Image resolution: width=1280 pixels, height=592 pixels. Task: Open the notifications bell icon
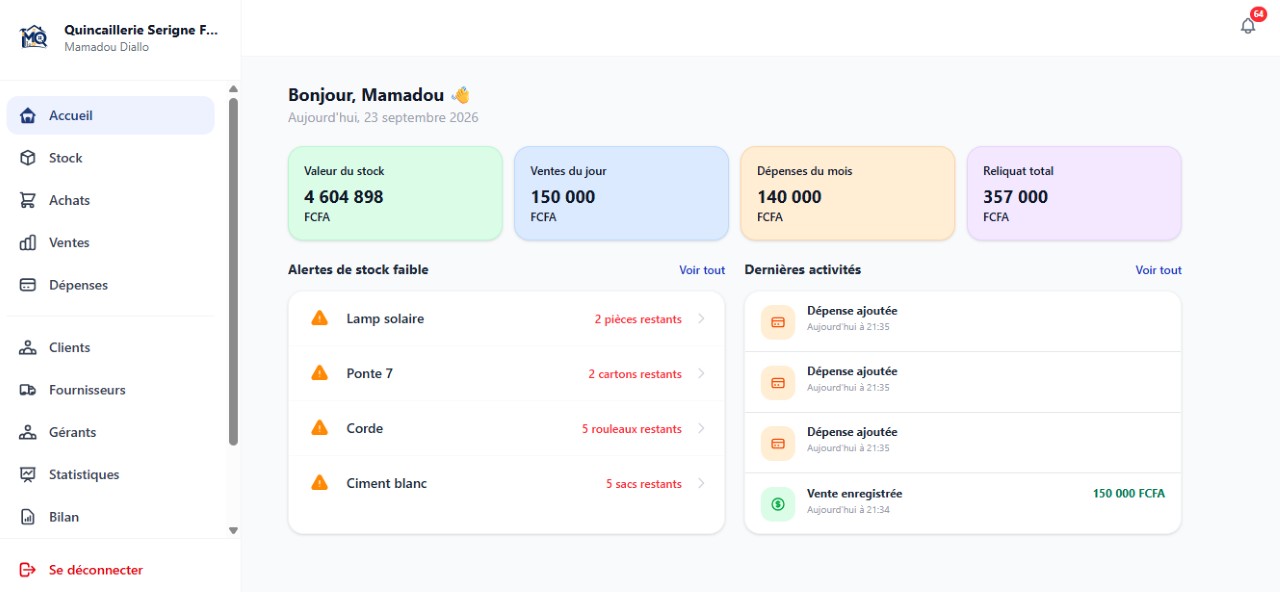(1248, 26)
